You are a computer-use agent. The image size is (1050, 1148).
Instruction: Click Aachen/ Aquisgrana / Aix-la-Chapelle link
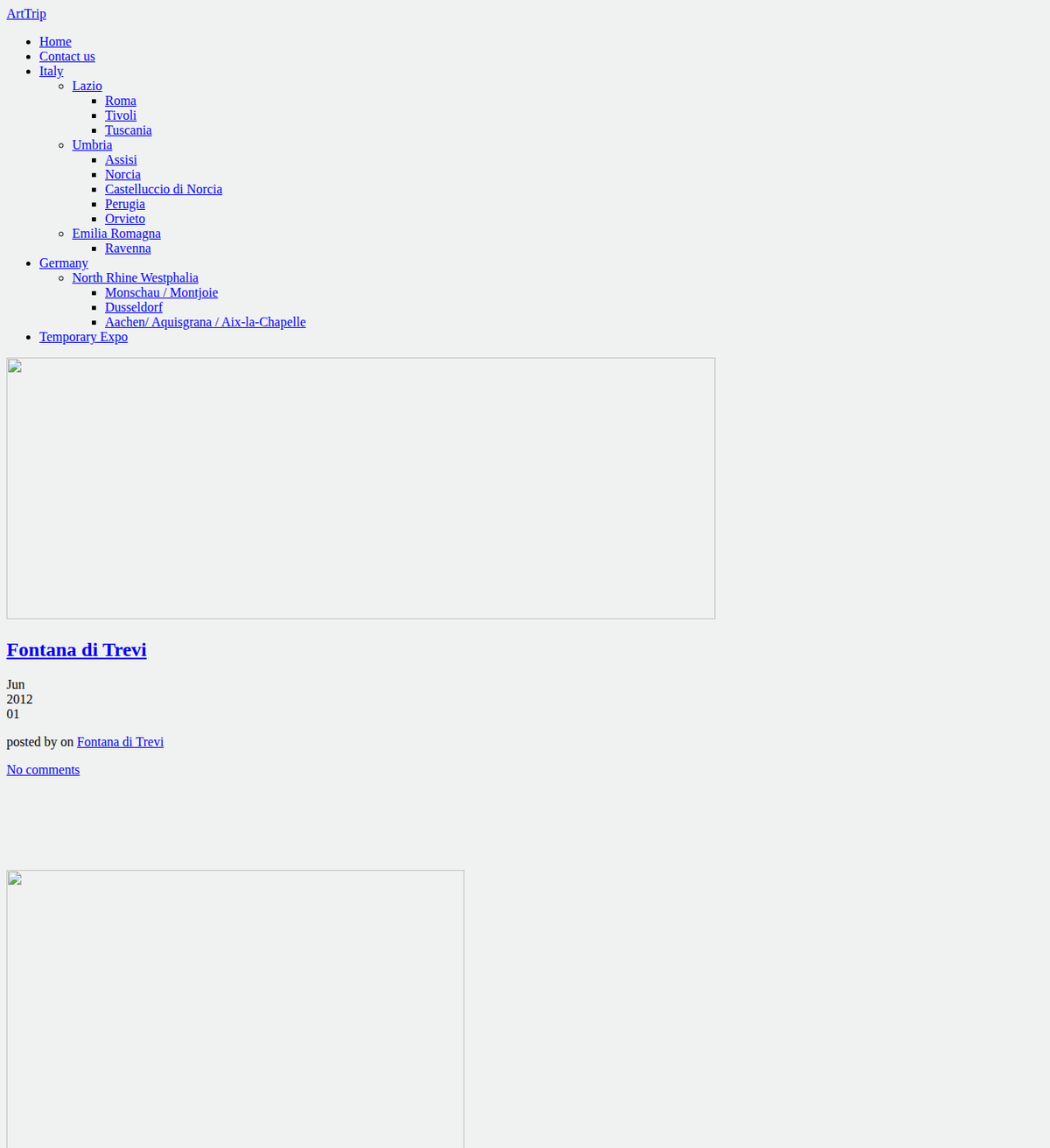pyautogui.click(x=206, y=323)
